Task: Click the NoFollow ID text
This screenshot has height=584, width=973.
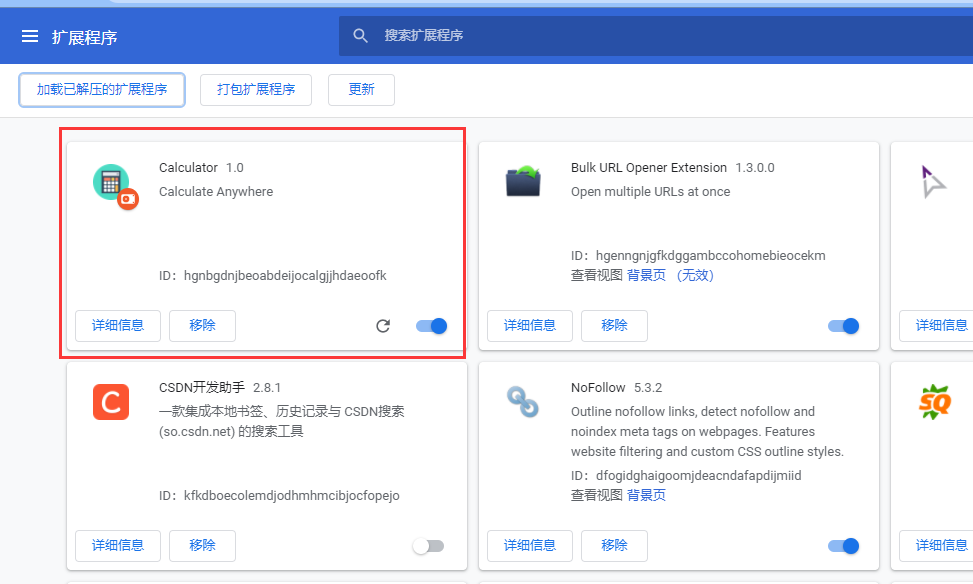Action: pos(686,475)
